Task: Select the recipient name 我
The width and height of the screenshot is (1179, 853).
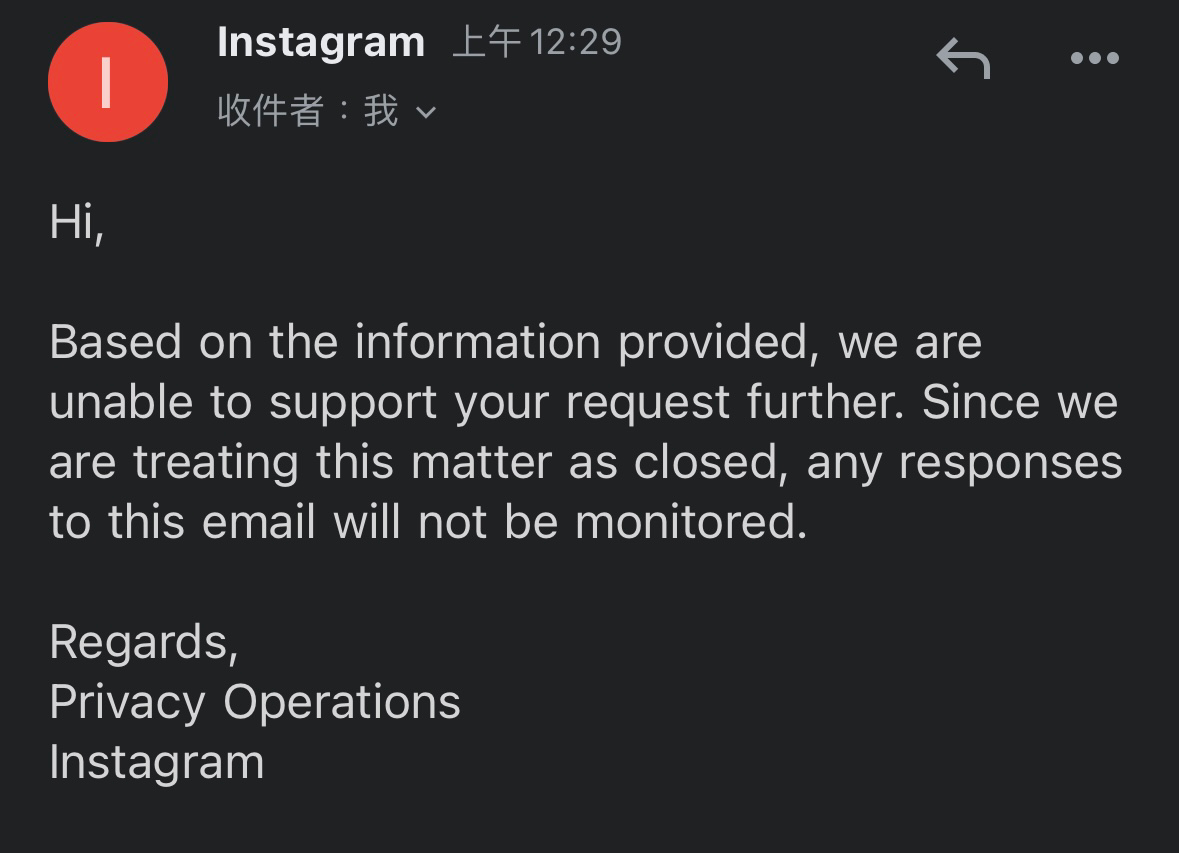Action: click(x=380, y=111)
